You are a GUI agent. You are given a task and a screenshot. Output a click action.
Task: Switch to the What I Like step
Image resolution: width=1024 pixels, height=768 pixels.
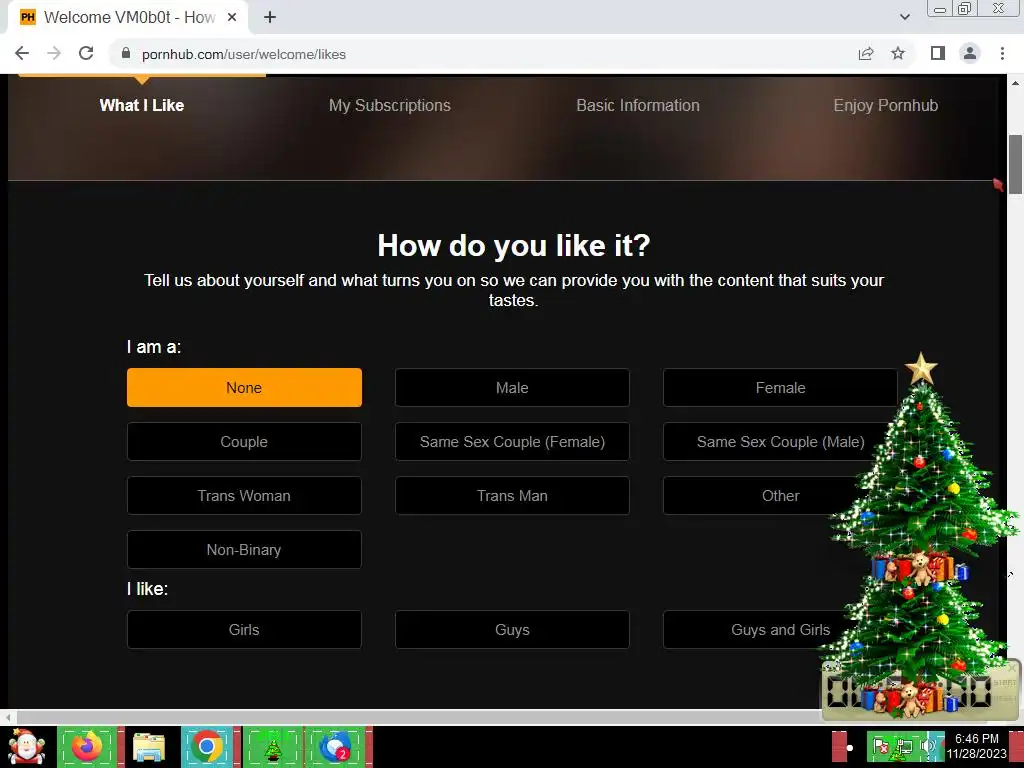[142, 105]
